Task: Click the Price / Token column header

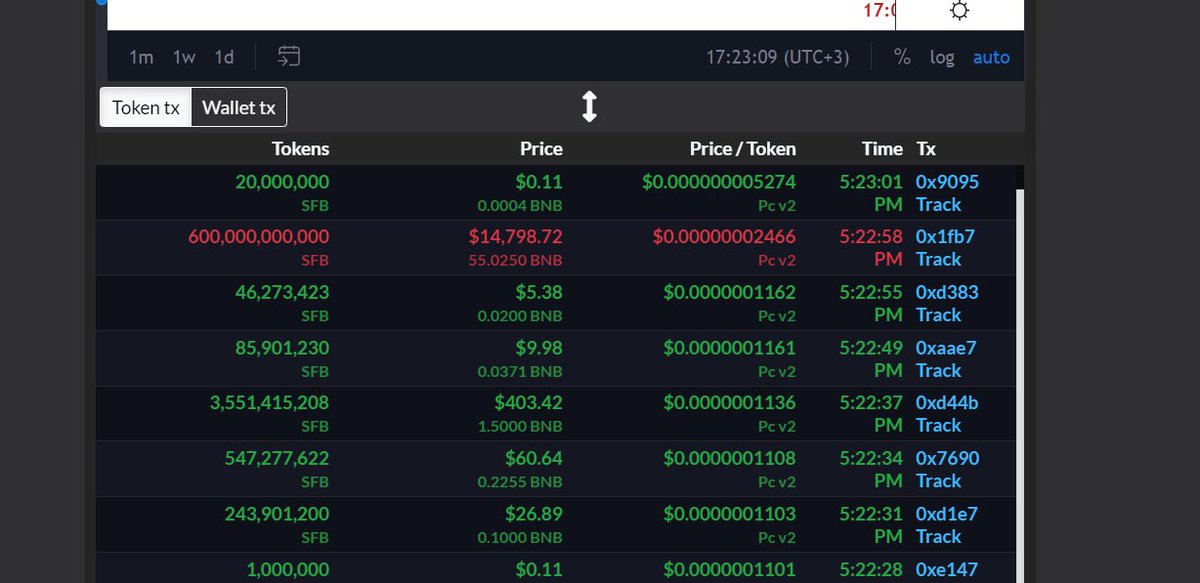Action: 743,149
